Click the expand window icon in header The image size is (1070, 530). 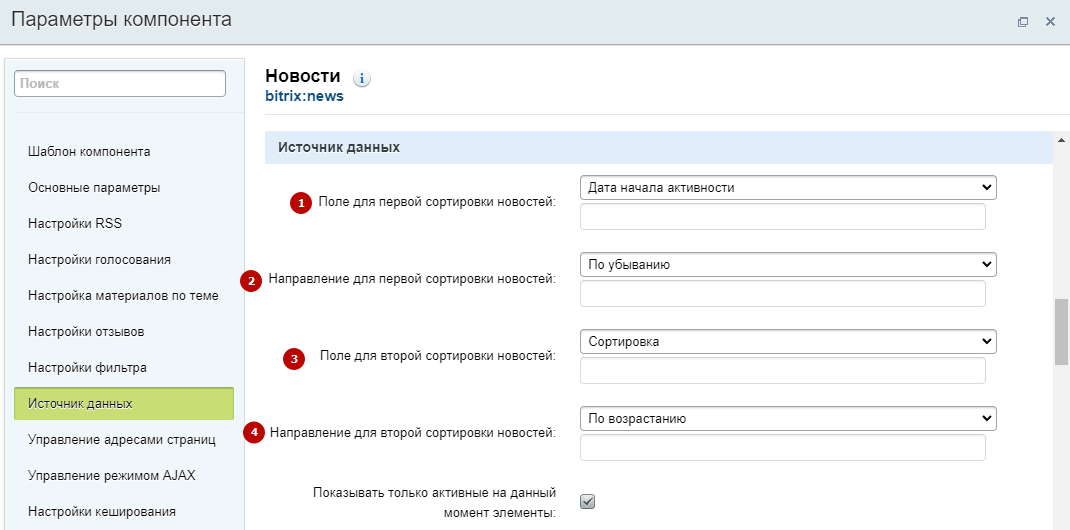point(1022,22)
